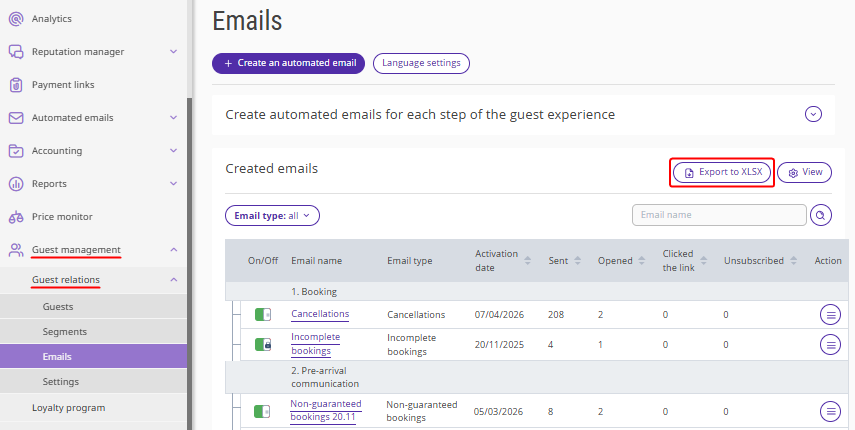The height and width of the screenshot is (430, 855).
Task: Select Loyalty program in sidebar
Action: (x=68, y=407)
